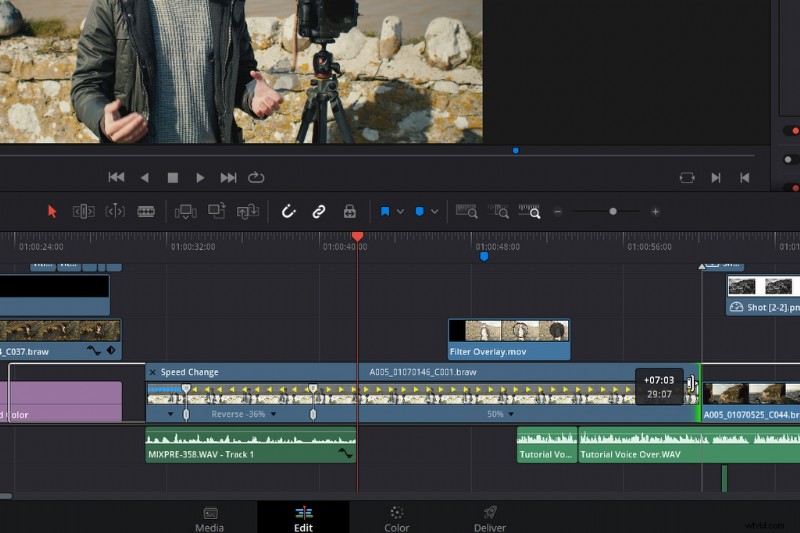Click the minus zoom out button
The width and height of the screenshot is (800, 533).
(x=558, y=211)
